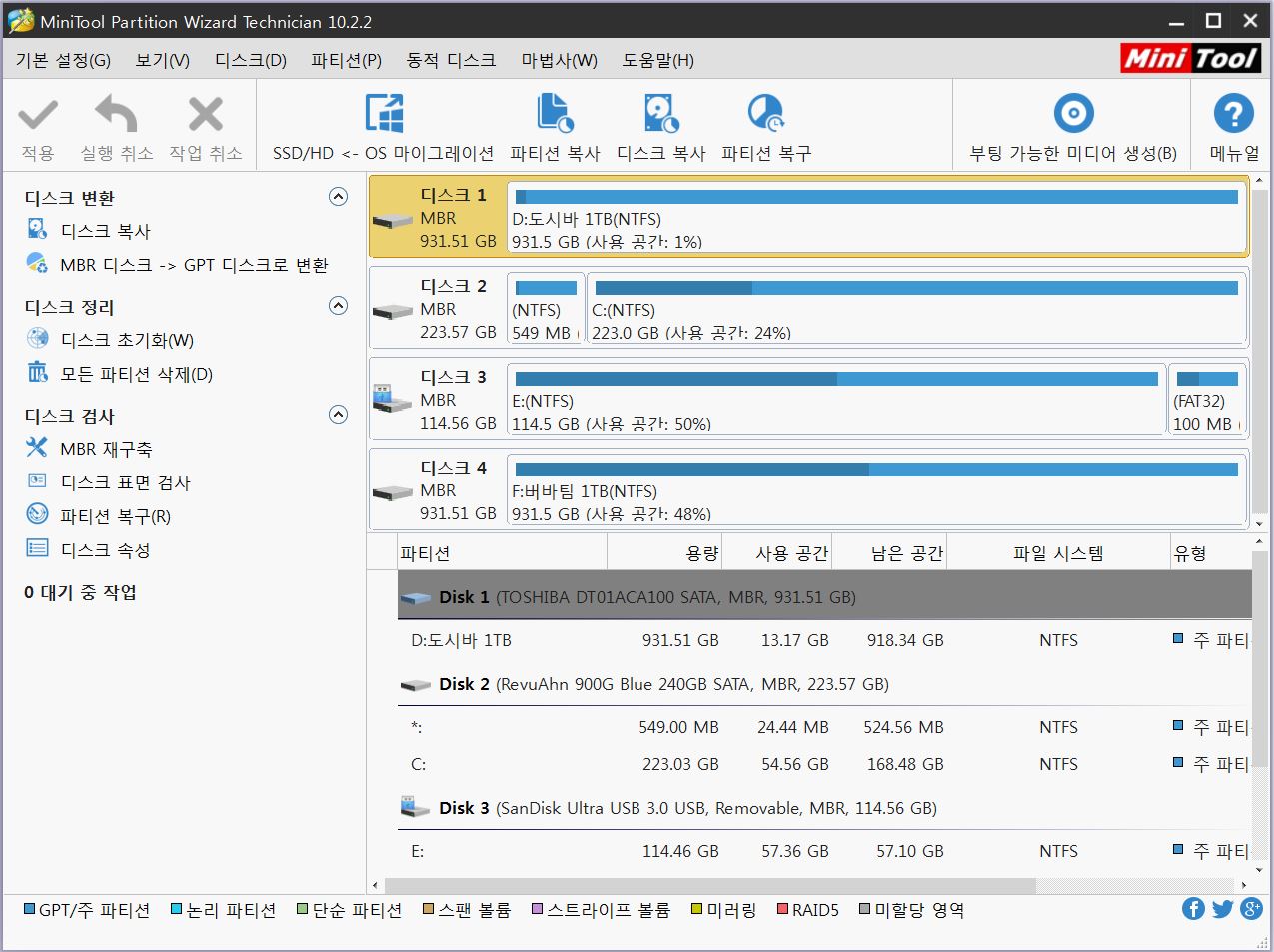Select the D:도시바 1TB list row
Viewport: 1274px width, 952px height.
tap(824, 640)
